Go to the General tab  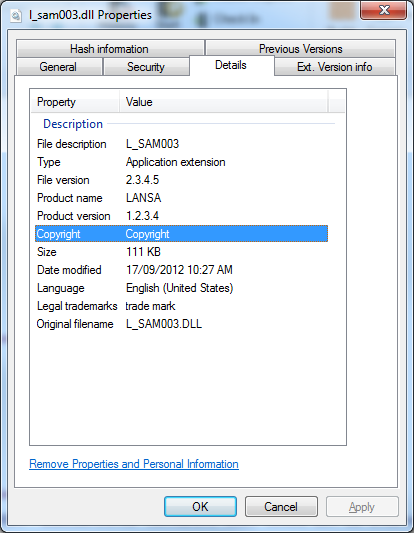(x=58, y=67)
